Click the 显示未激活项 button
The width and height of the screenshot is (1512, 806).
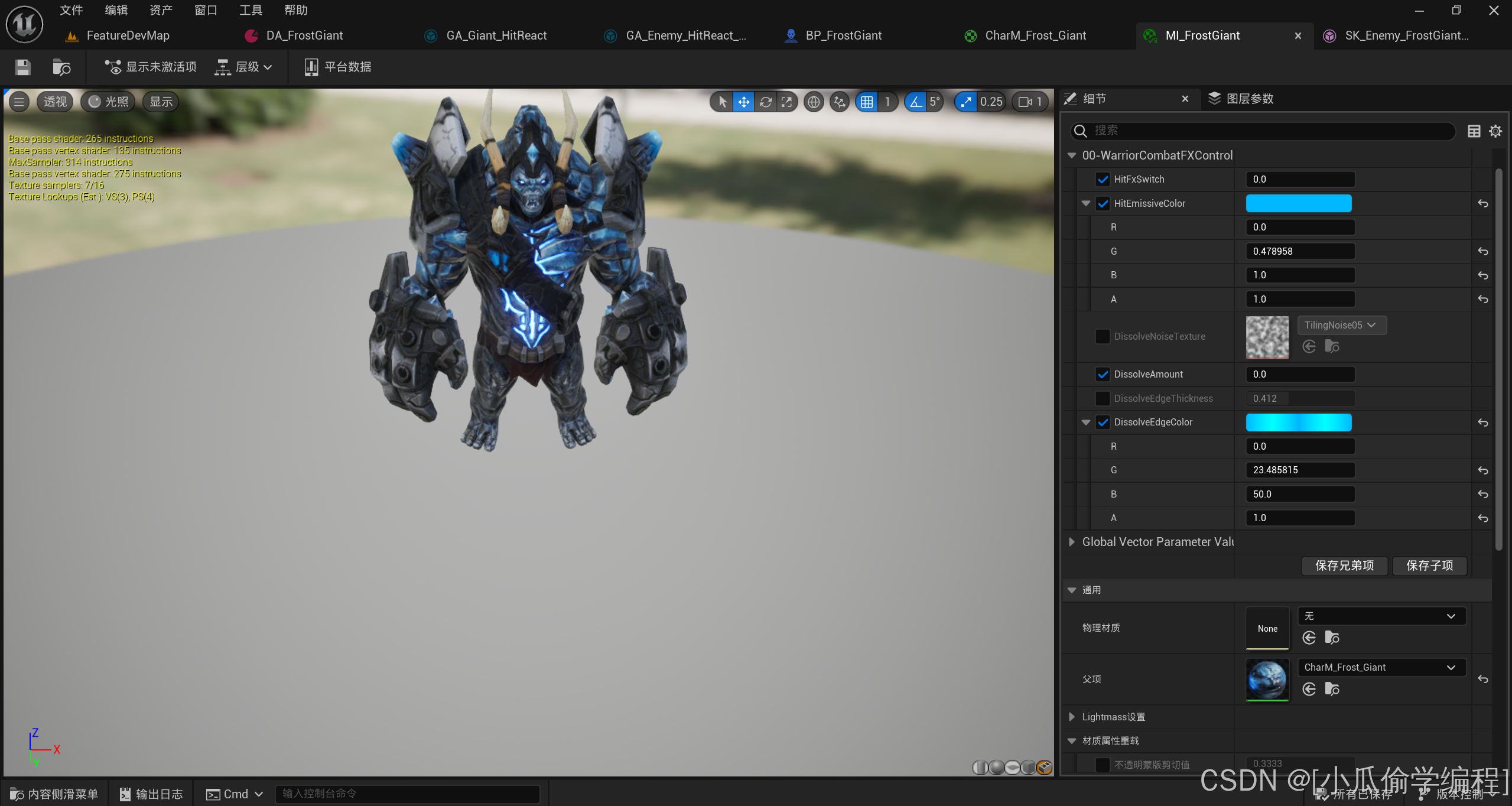151,67
